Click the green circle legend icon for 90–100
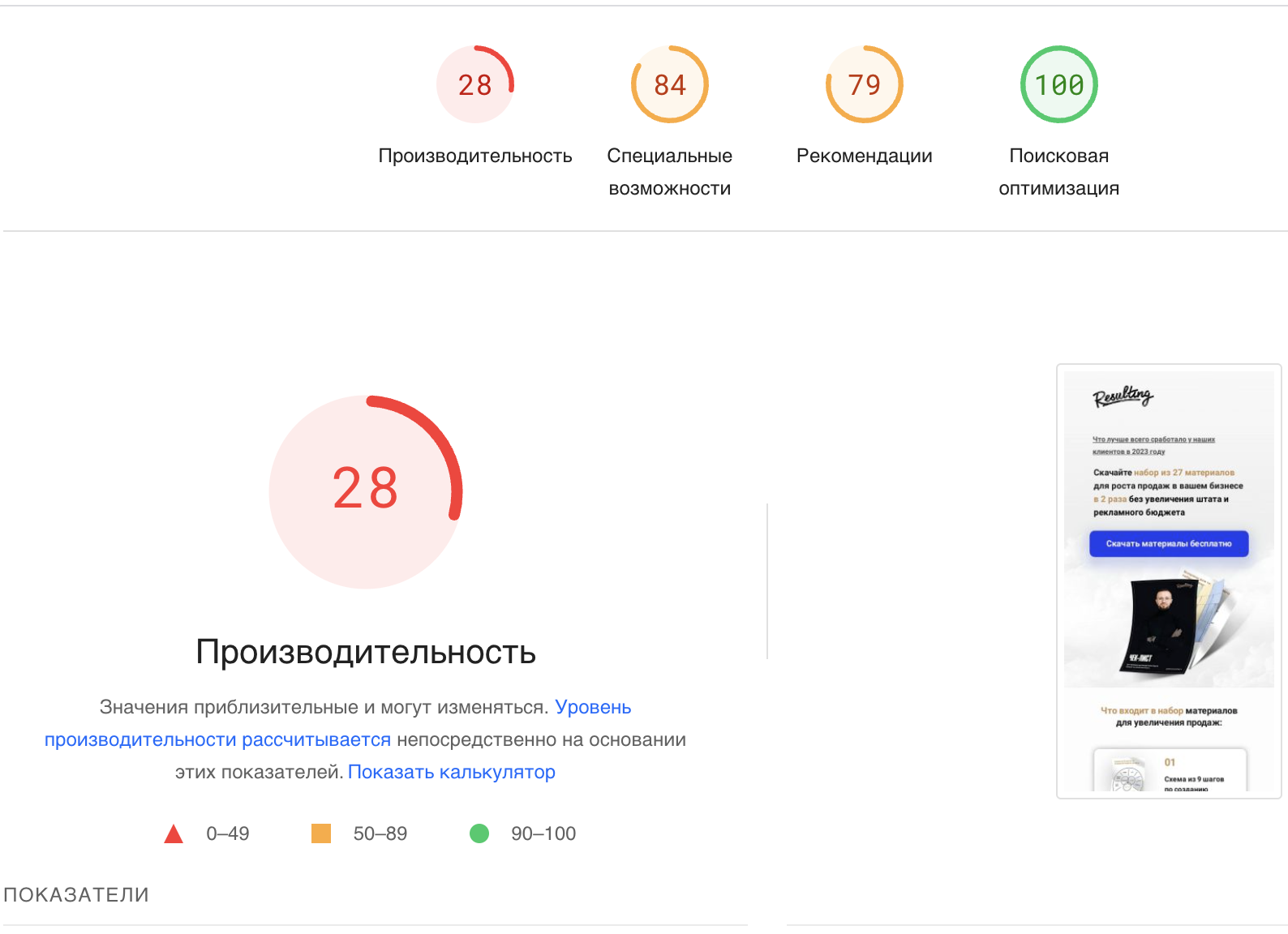The height and width of the screenshot is (934, 1288). pos(479,833)
